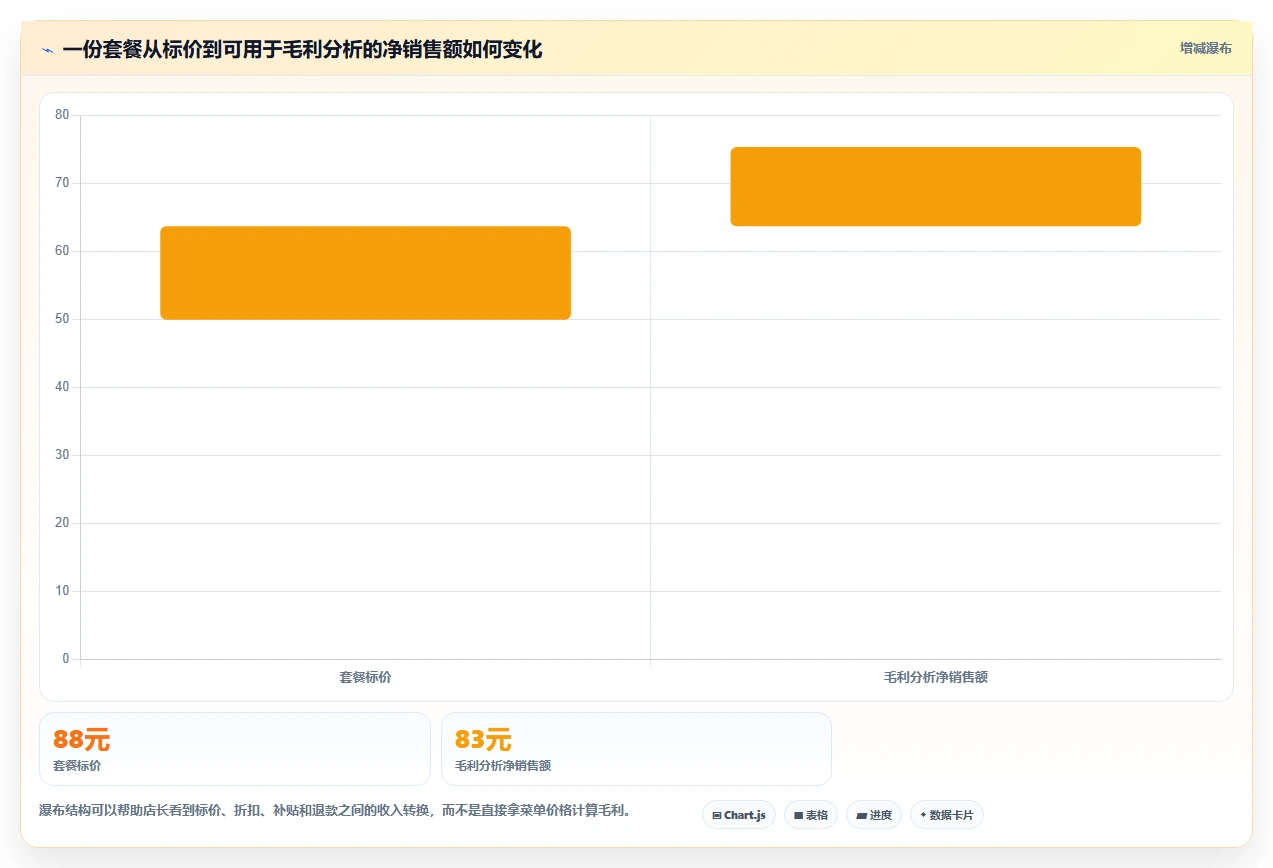The height and width of the screenshot is (868, 1273).
Task: Click the description text starting 瀑布结构可以帮助店长
Action: [x=335, y=810]
